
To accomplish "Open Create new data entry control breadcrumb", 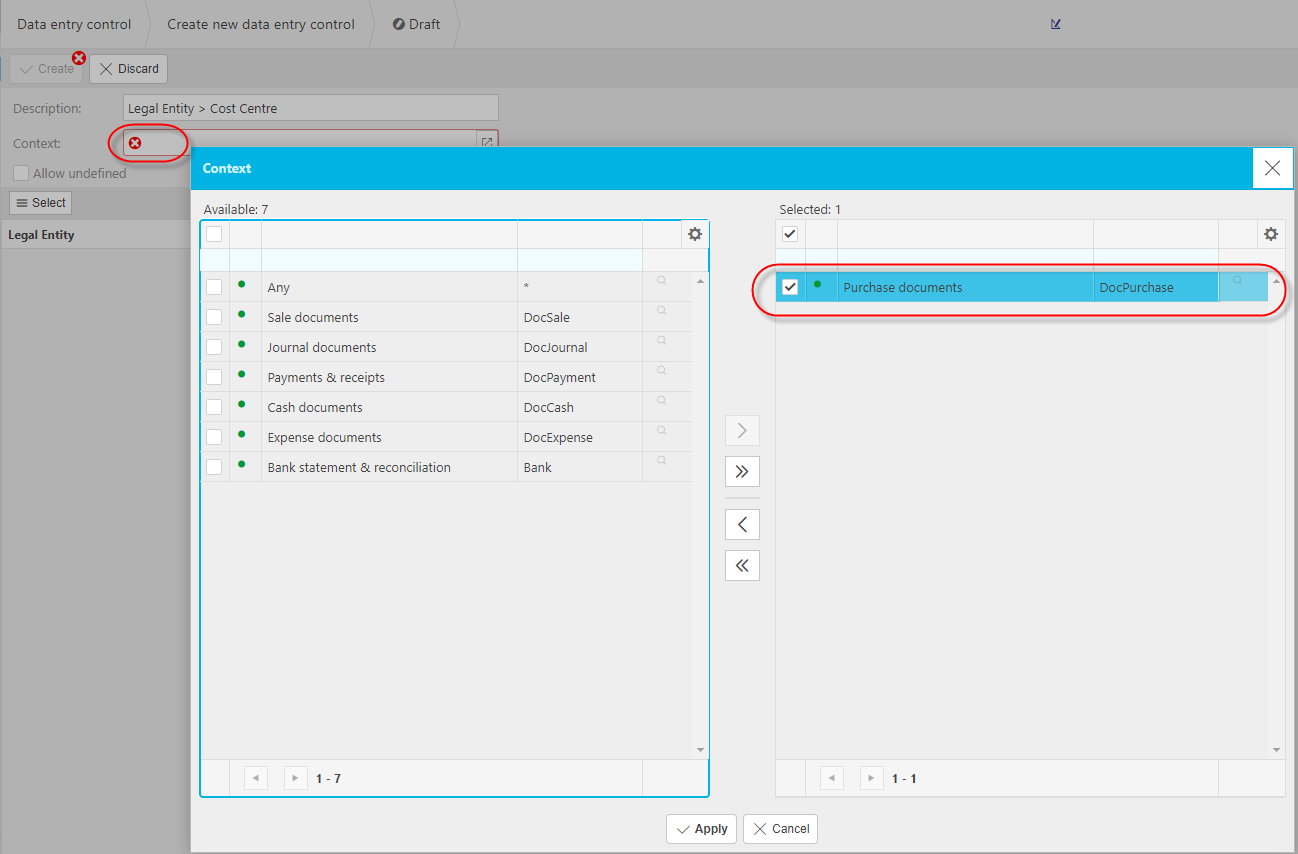I will (261, 24).
